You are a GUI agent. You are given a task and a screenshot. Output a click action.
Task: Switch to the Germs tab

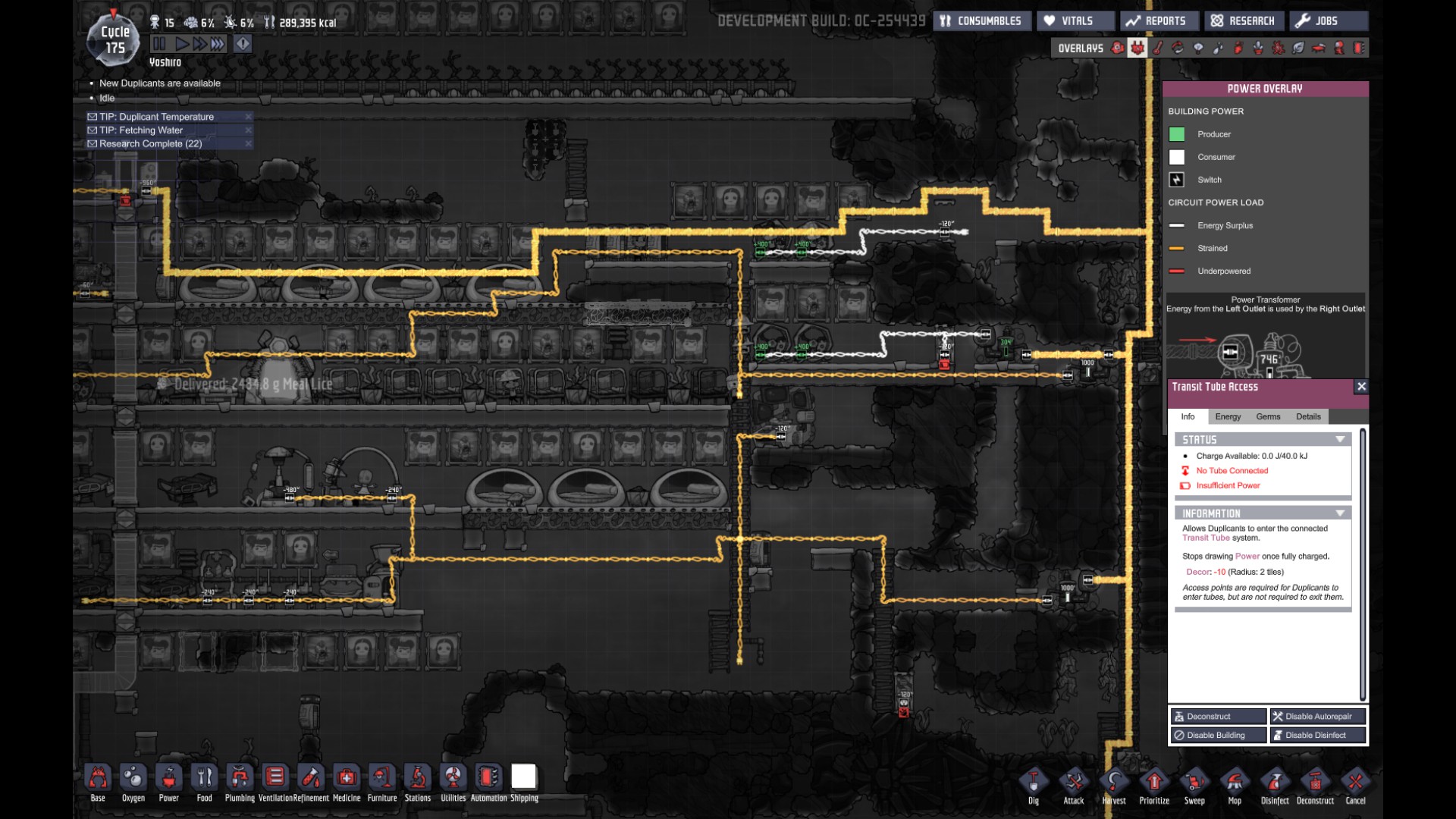[1268, 416]
